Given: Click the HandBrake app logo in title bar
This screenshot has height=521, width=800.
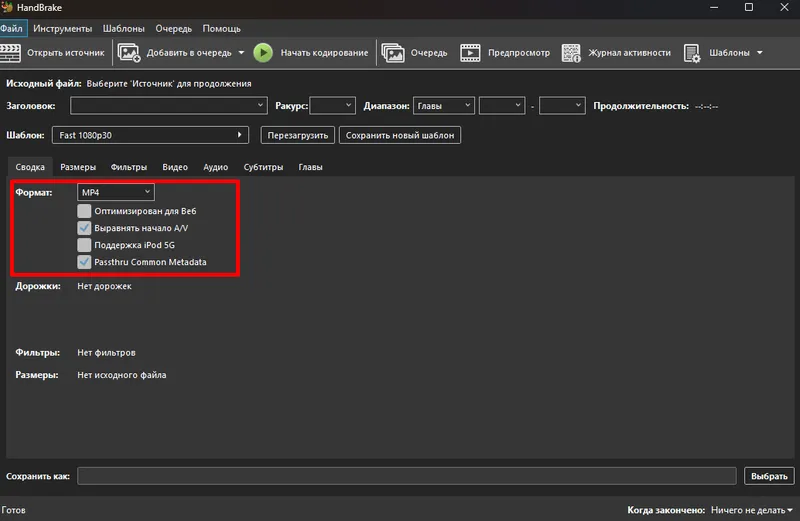Looking at the screenshot, I should point(7,7).
